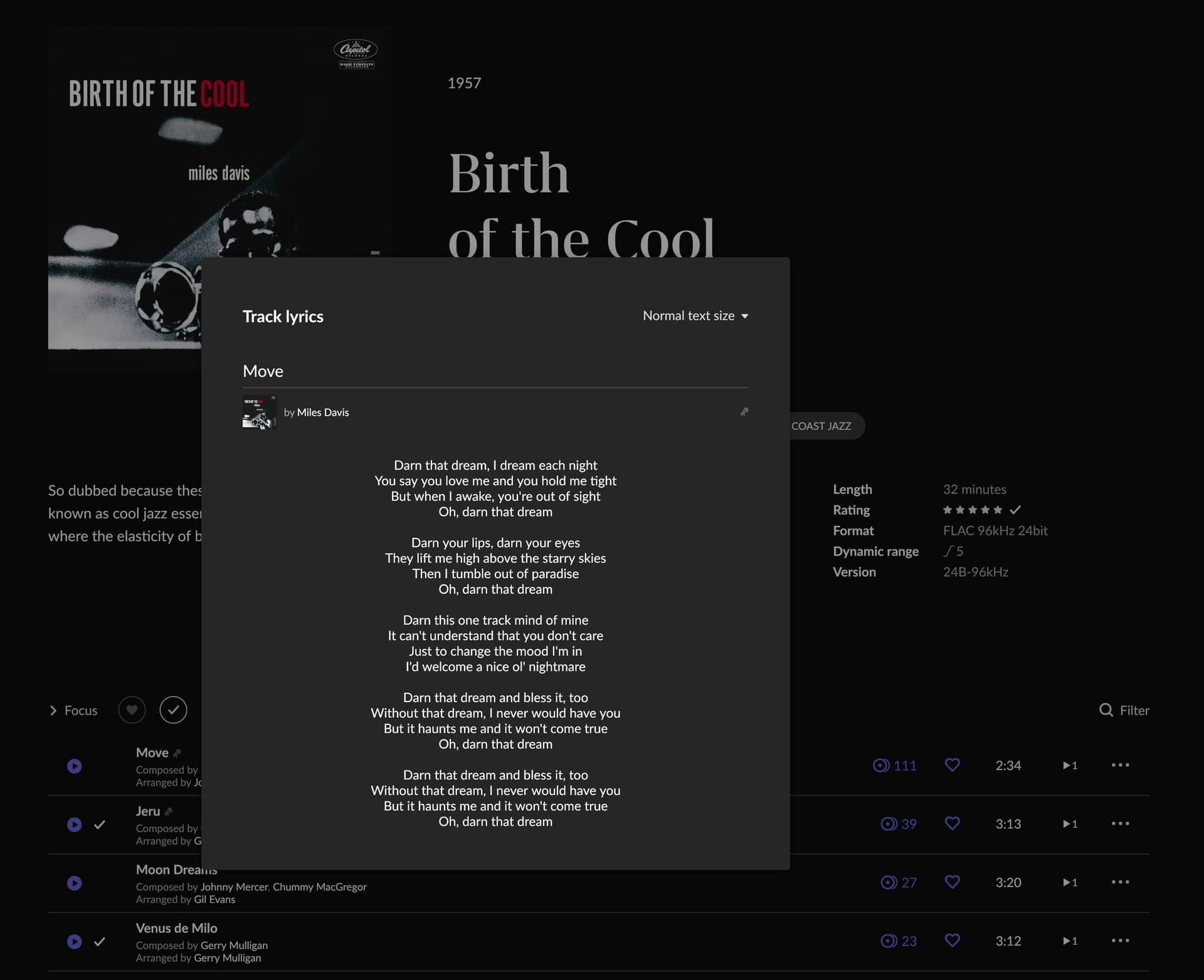This screenshot has height=980, width=1204.
Task: Click the small album thumbnail in lyrics dialog
Action: click(260, 412)
